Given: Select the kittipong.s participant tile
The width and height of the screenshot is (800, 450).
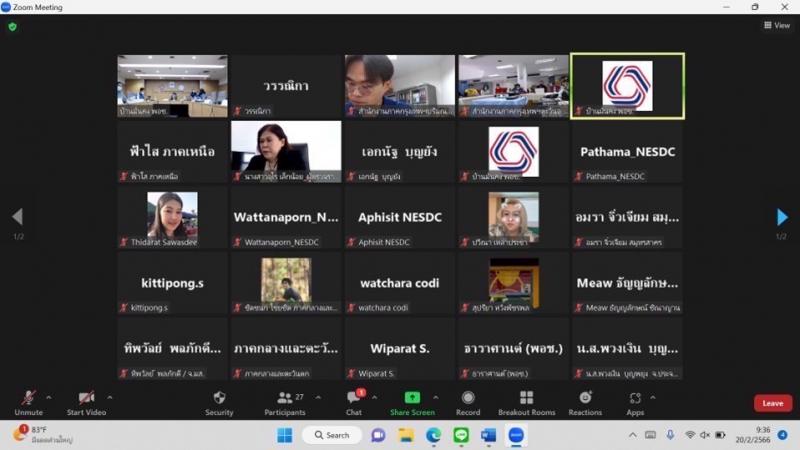Looking at the screenshot, I should pyautogui.click(x=172, y=283).
